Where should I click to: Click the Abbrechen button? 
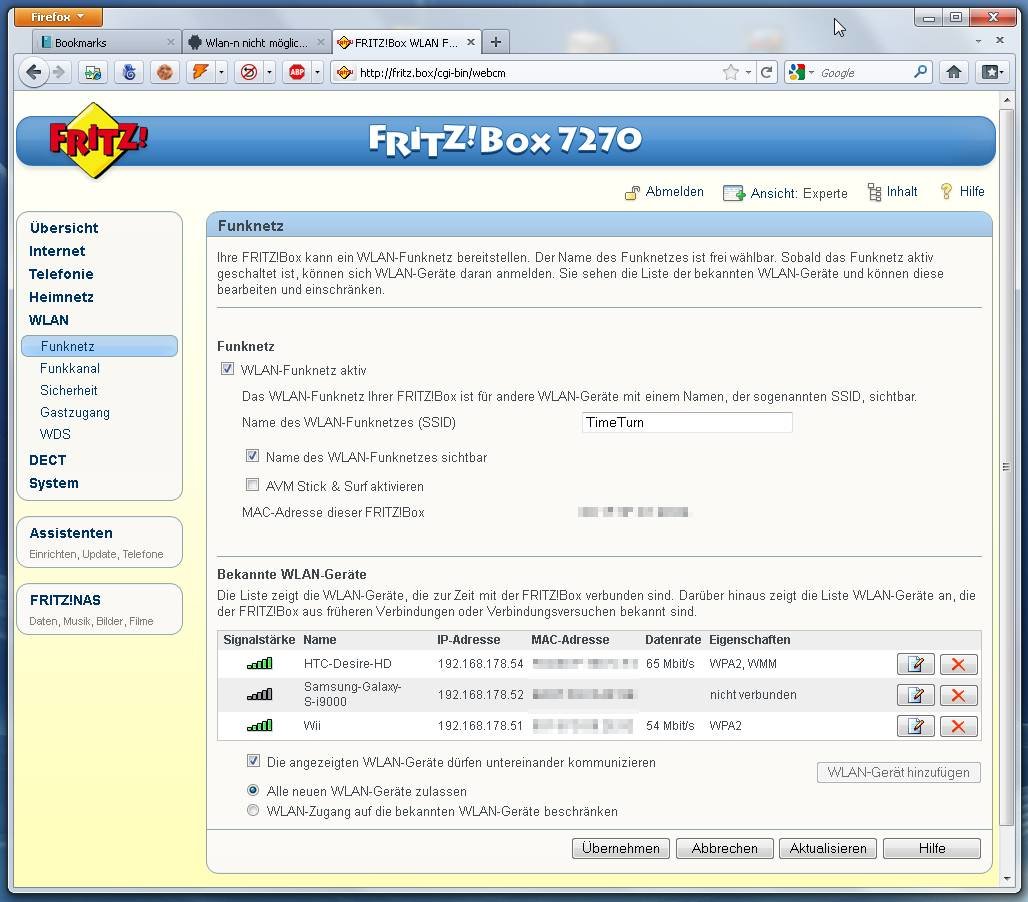coord(724,848)
